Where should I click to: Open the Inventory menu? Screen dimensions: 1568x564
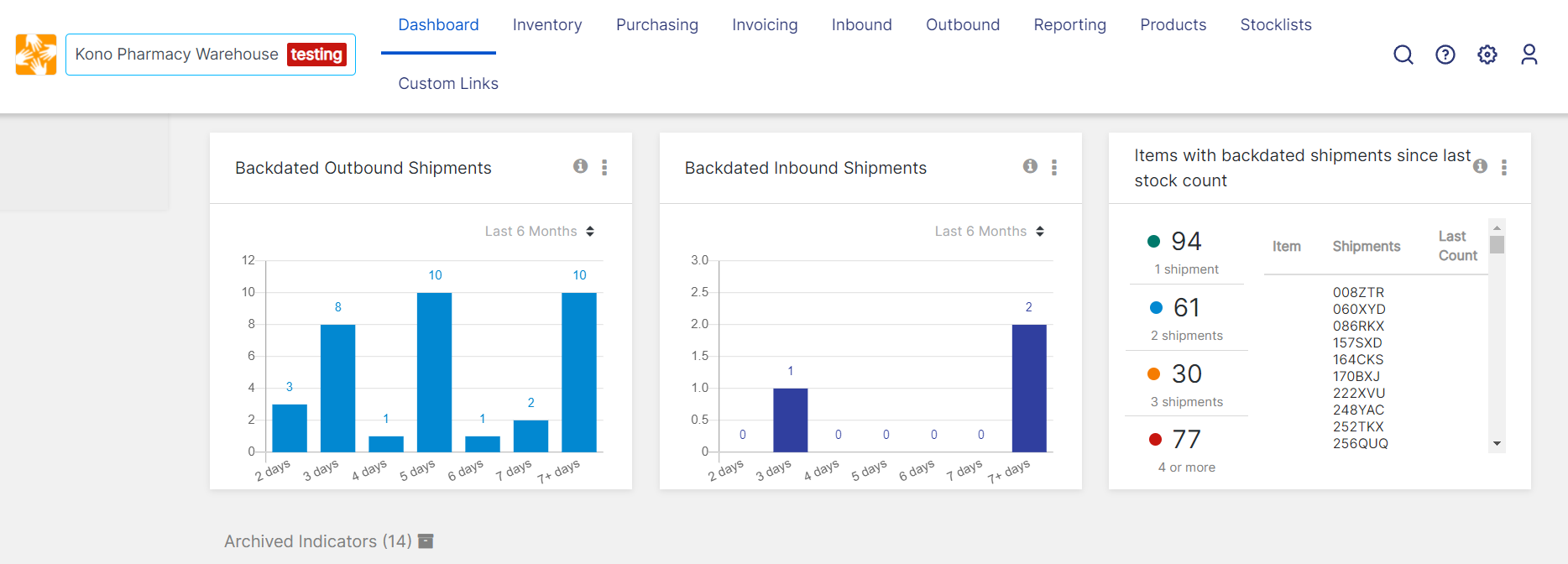(x=546, y=25)
